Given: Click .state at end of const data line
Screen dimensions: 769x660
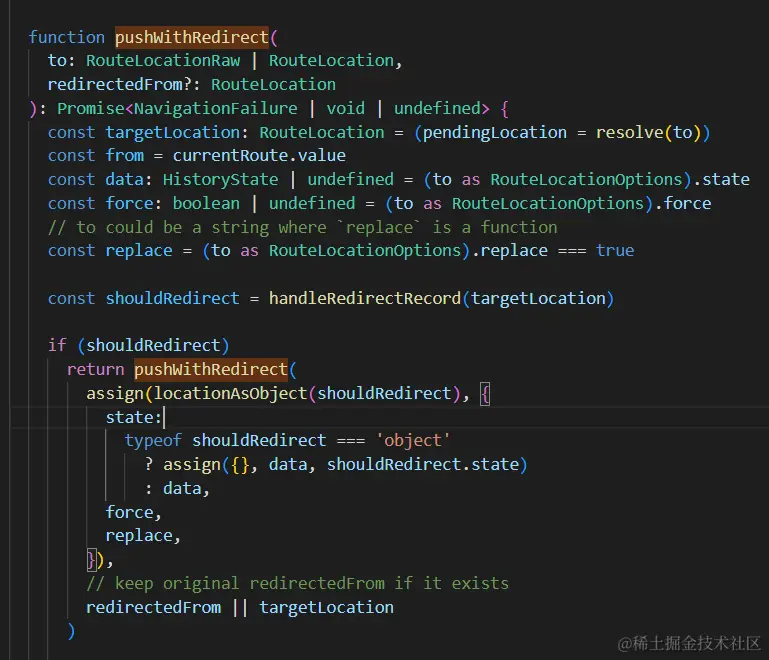Looking at the screenshot, I should [721, 179].
